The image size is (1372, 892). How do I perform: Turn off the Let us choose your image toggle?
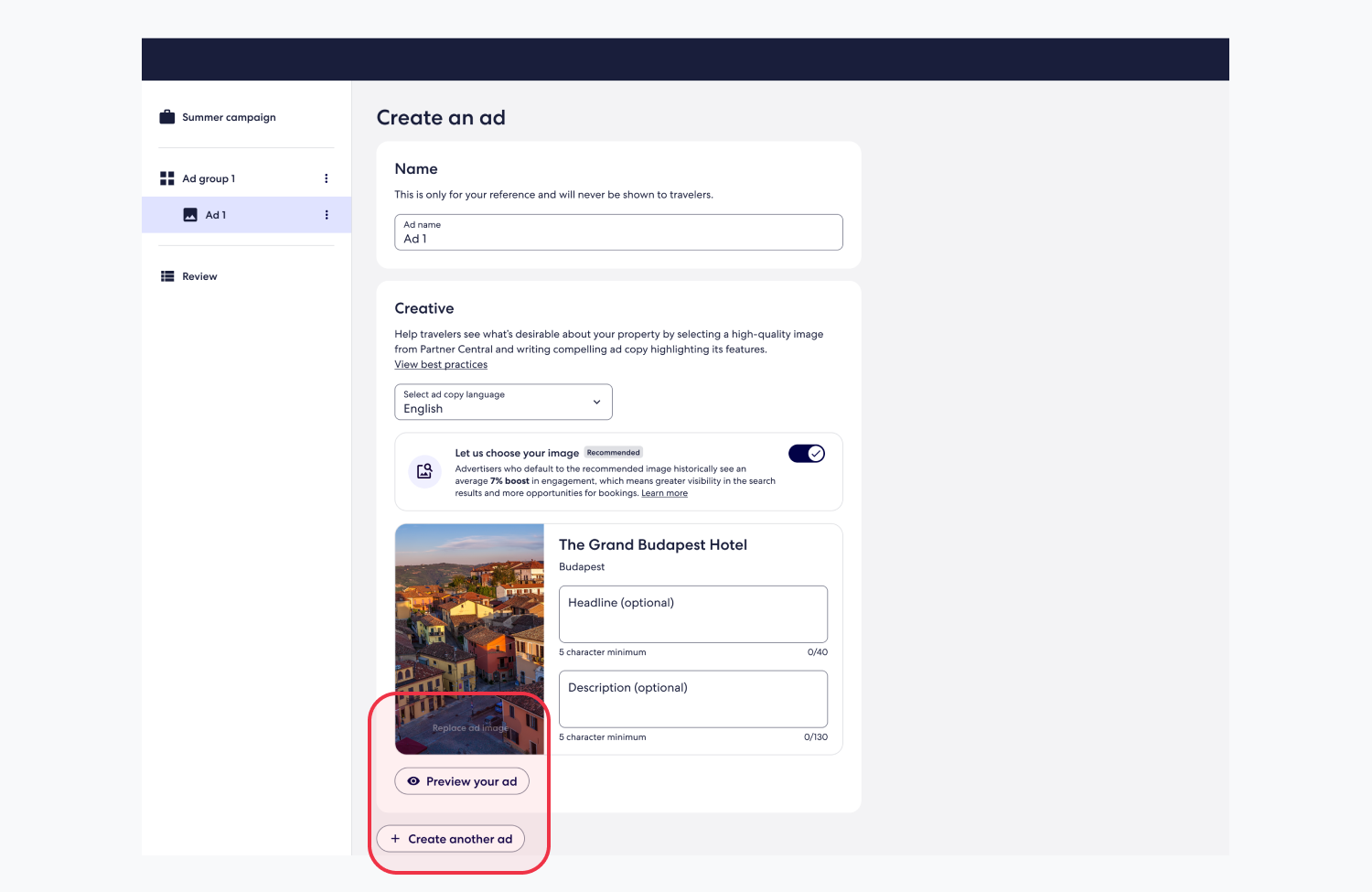[807, 454]
